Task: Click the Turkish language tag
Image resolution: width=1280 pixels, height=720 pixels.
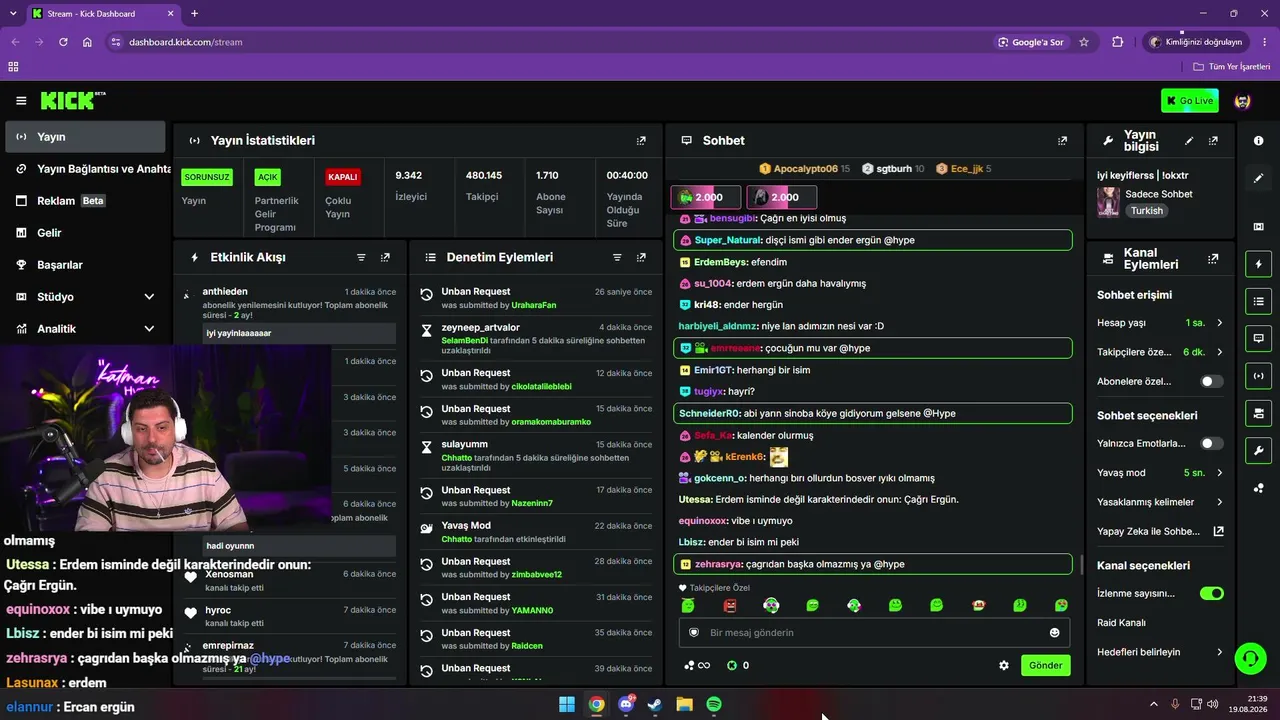Action: [x=1147, y=211]
